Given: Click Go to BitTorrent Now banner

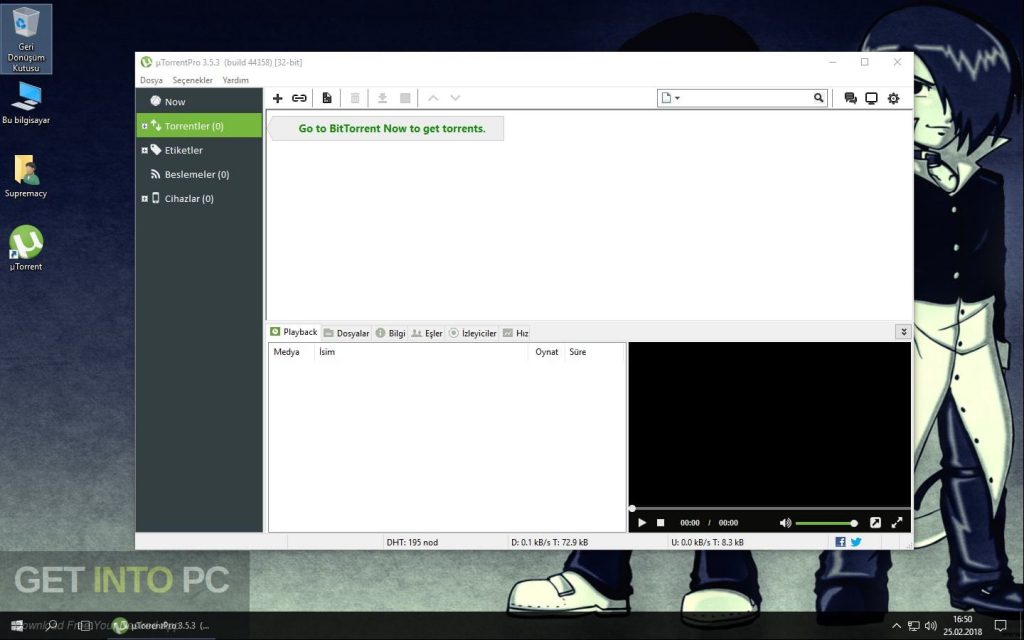Looking at the screenshot, I should [x=387, y=129].
